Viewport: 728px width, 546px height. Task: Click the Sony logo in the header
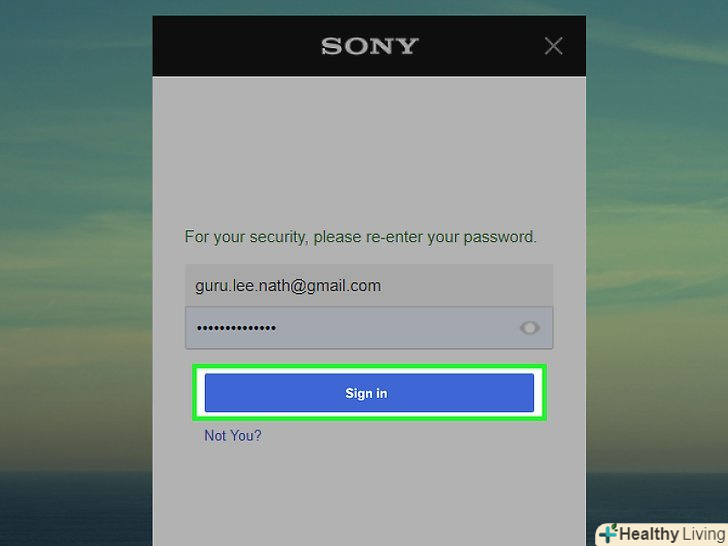click(x=370, y=46)
